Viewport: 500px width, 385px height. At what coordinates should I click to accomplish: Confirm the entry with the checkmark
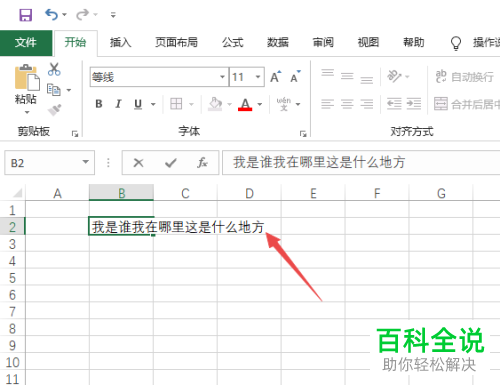(x=171, y=163)
